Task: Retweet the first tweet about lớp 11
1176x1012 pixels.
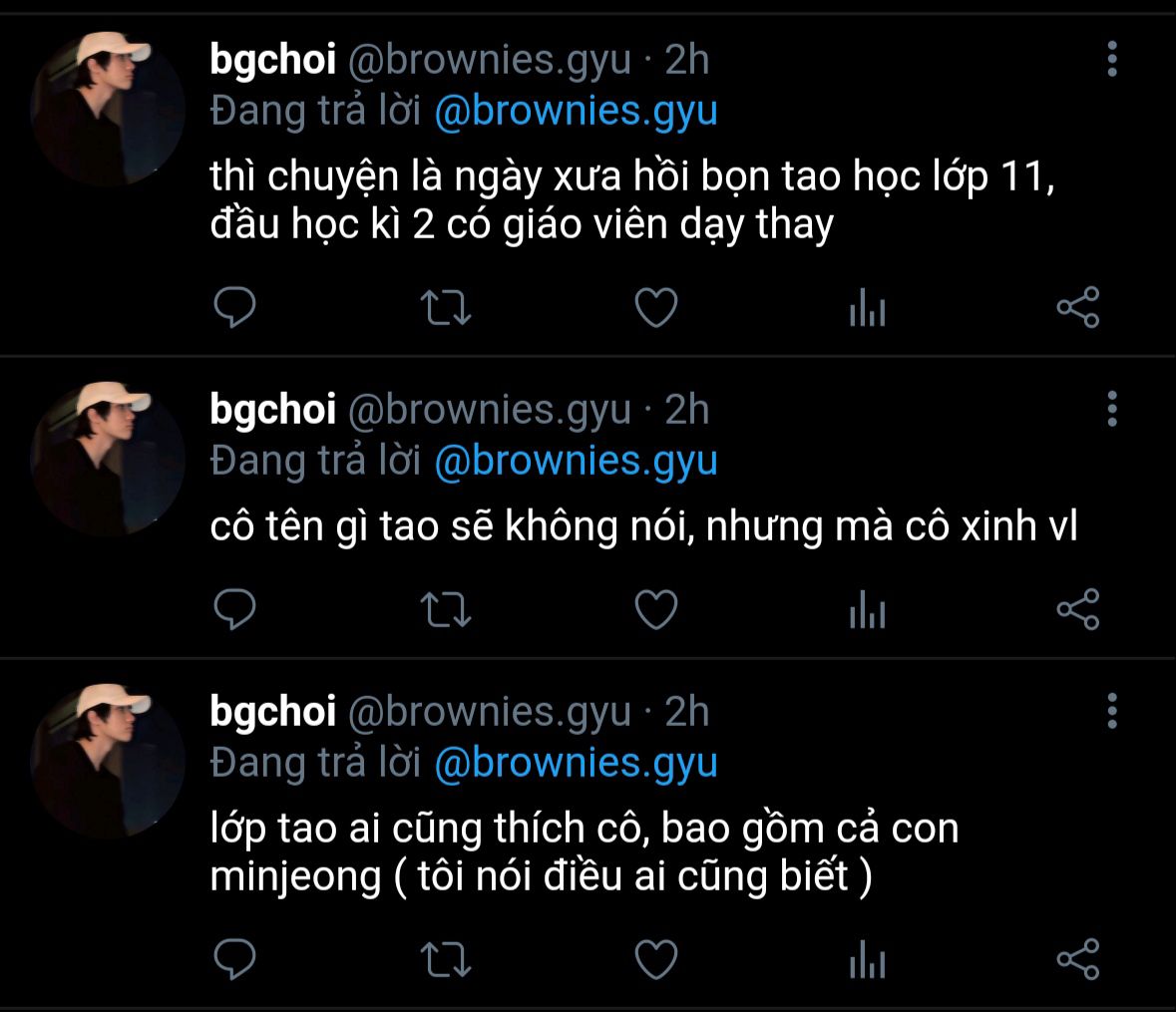Action: [446, 307]
